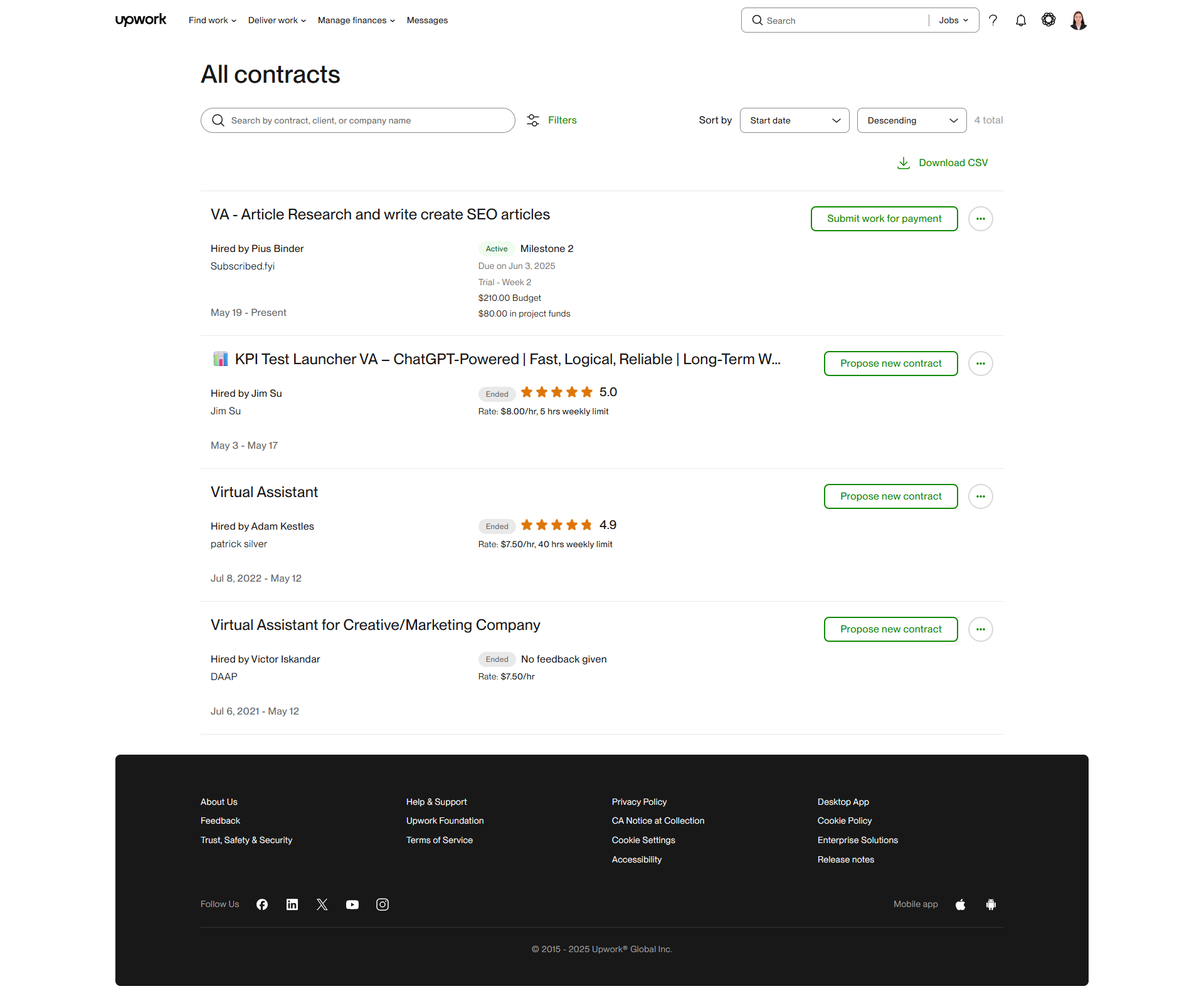
Task: Open the notifications bell
Action: pos(1021,21)
